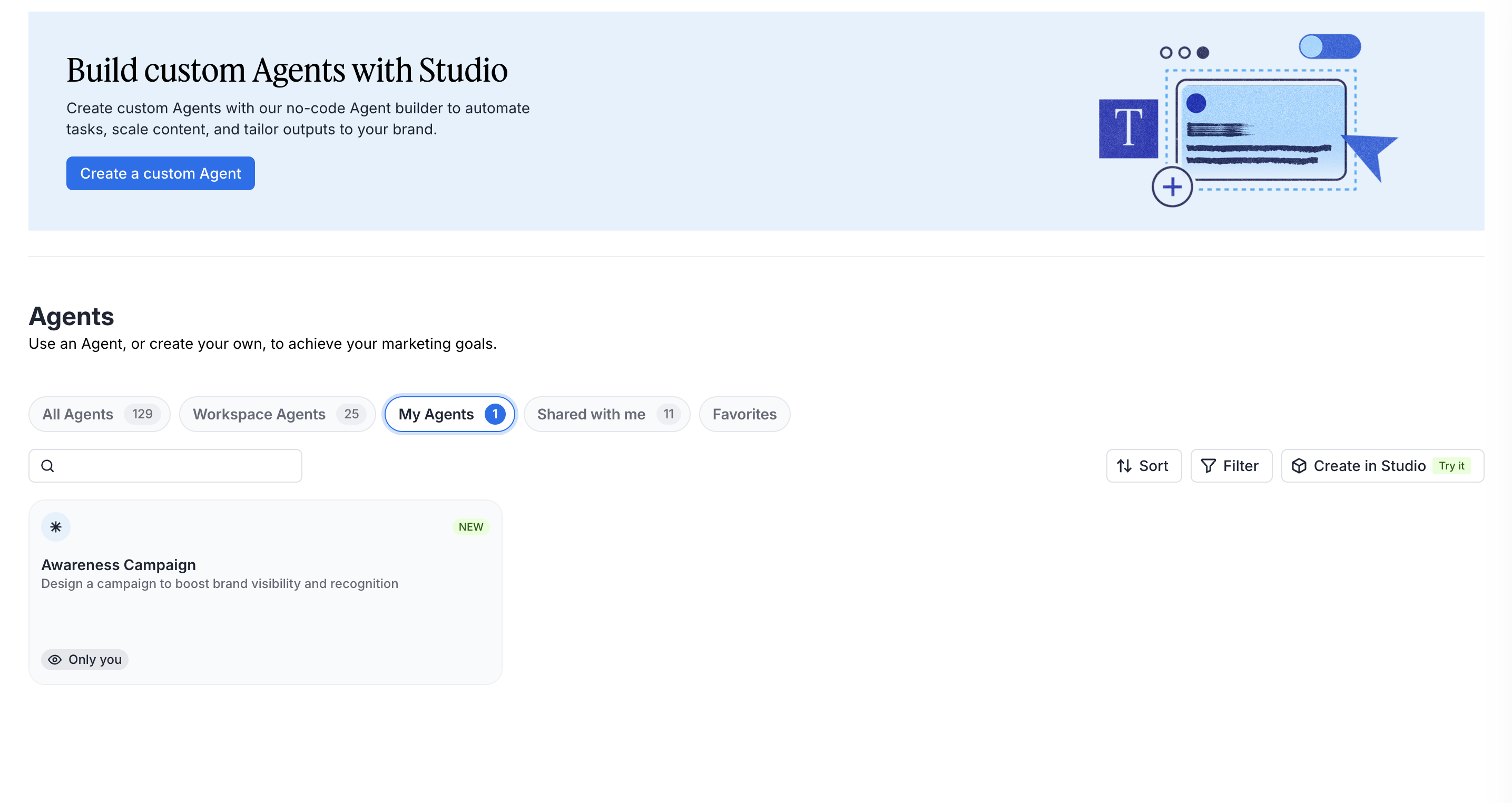Click the search magnifier icon
This screenshot has height=803, width=1512.
coord(47,466)
